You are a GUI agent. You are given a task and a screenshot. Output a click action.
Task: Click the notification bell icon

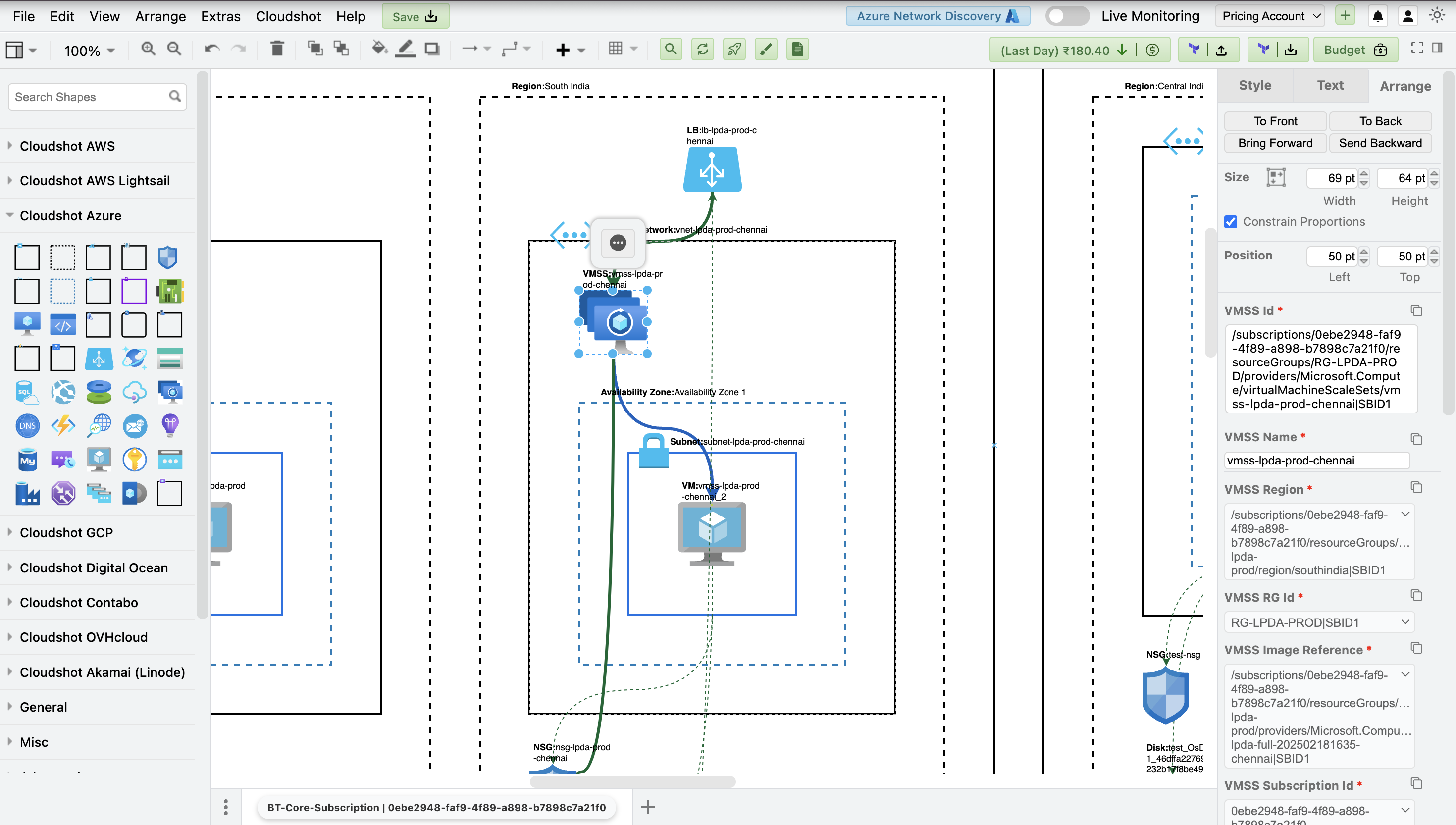[1378, 16]
